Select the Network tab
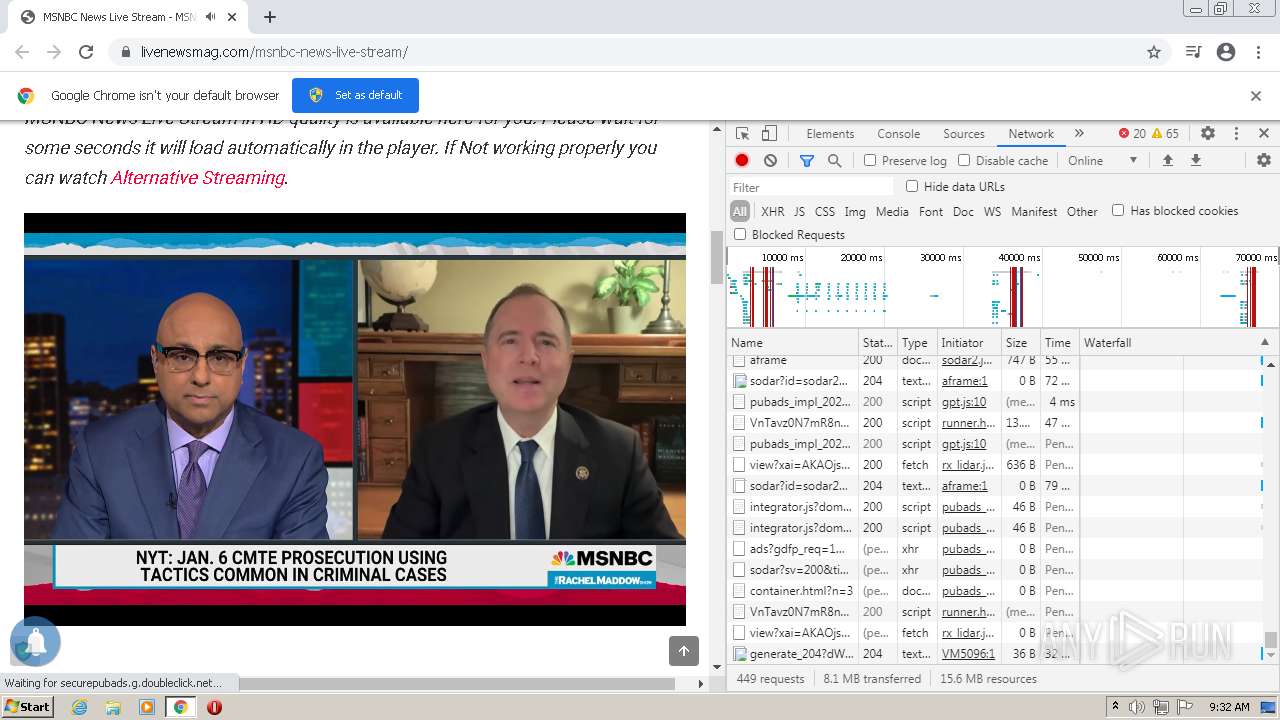The height and width of the screenshot is (720, 1280). pyautogui.click(x=1031, y=133)
